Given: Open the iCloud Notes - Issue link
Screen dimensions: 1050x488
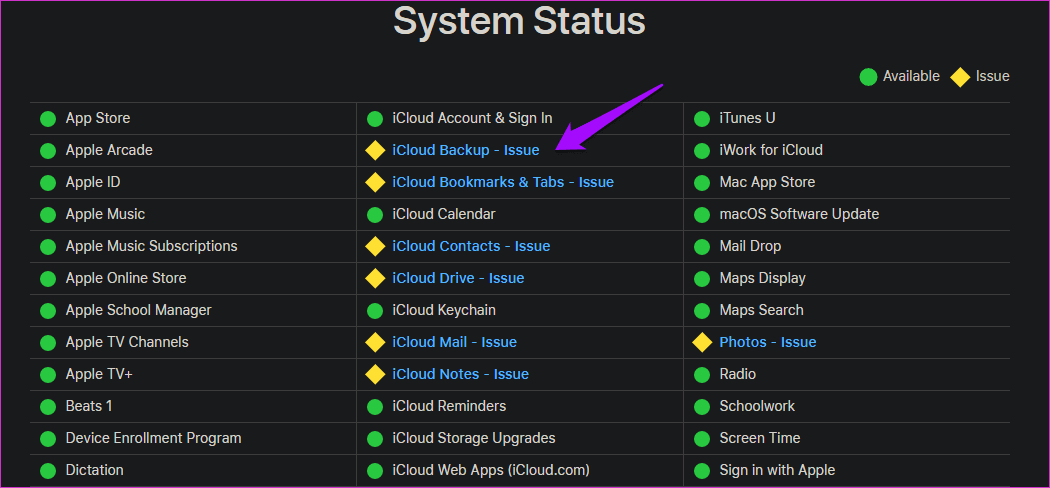Looking at the screenshot, I should [460, 374].
